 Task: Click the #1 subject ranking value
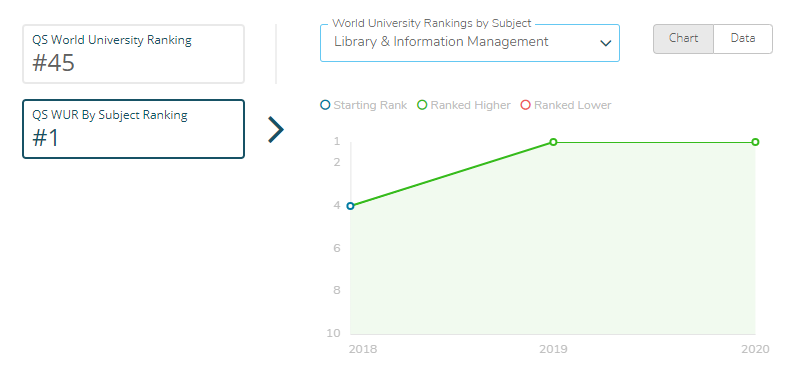[x=45, y=138]
